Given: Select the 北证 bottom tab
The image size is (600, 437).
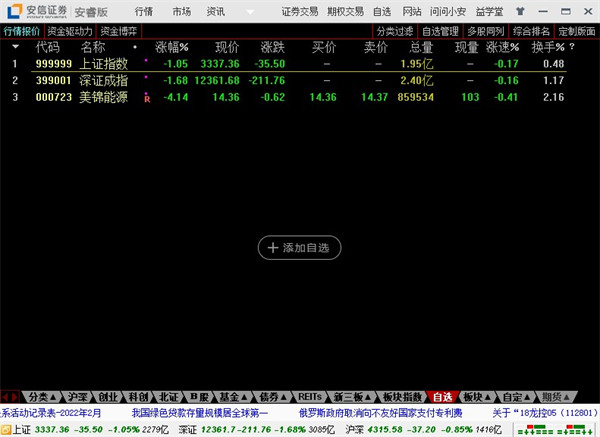Looking at the screenshot, I should (x=169, y=397).
